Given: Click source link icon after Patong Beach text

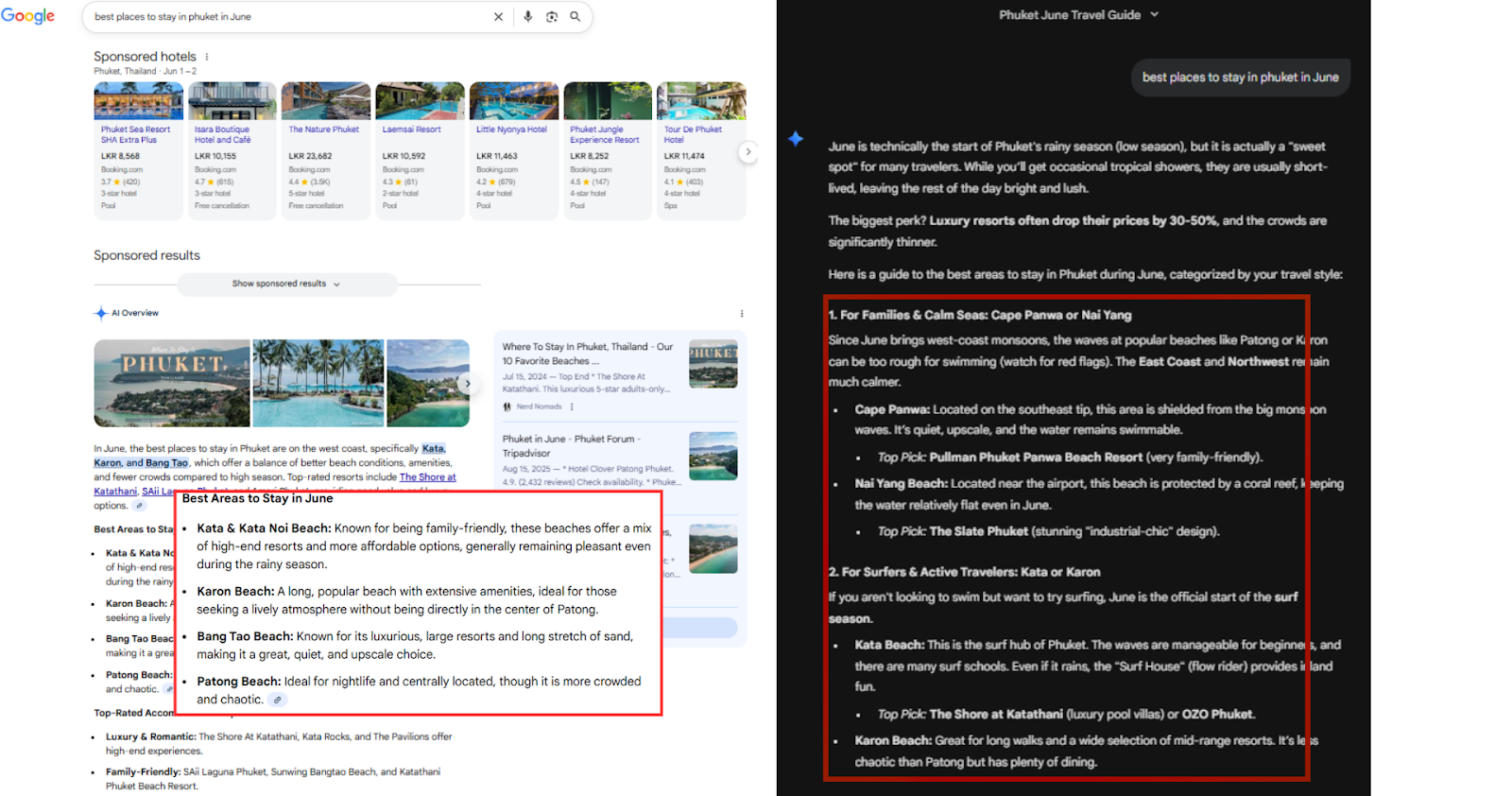Looking at the screenshot, I should (x=277, y=700).
